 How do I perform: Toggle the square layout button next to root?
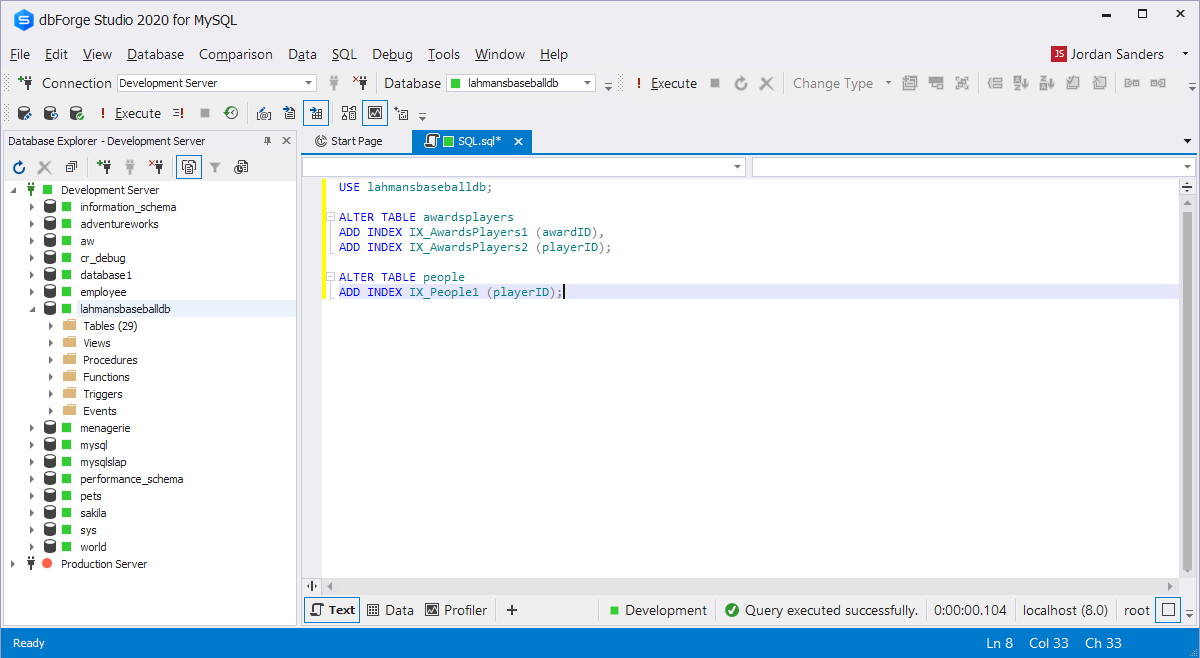point(1168,610)
